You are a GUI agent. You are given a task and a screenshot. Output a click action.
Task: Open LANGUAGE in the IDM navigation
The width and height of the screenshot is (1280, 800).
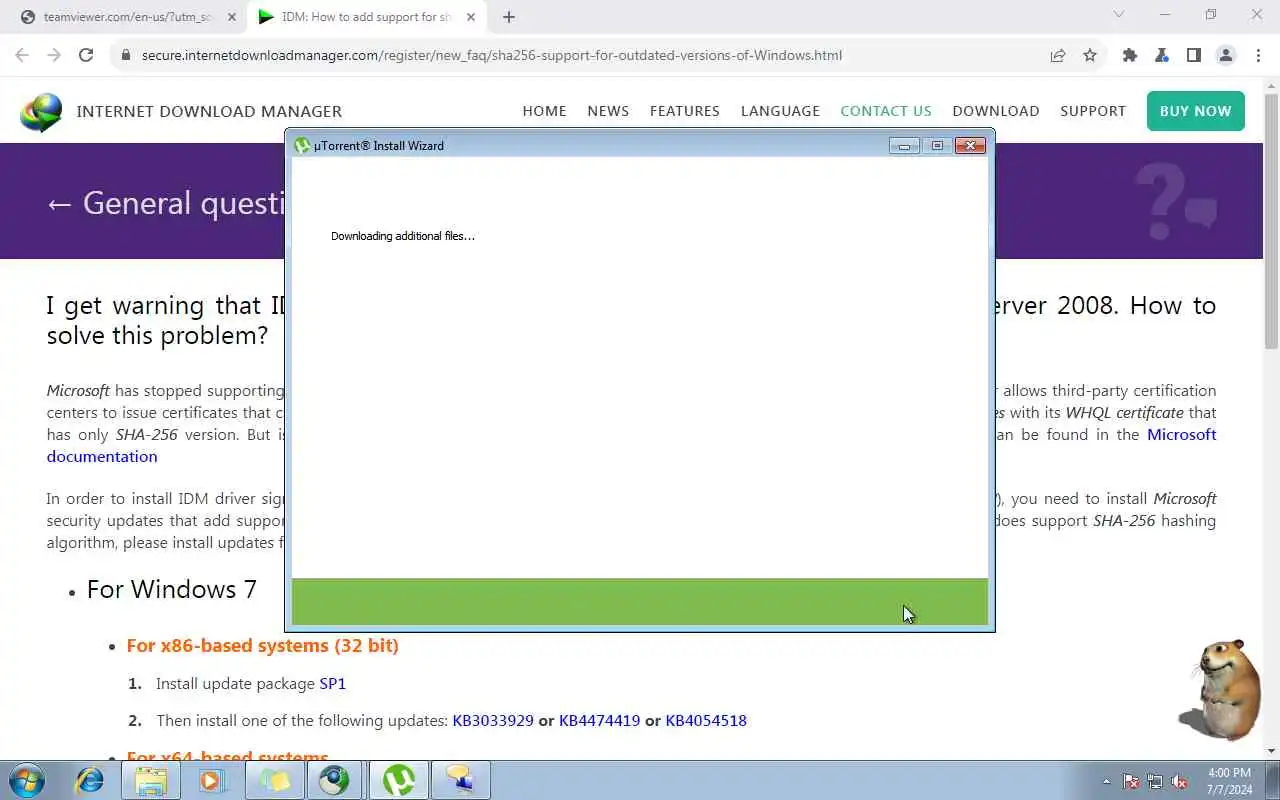[780, 111]
